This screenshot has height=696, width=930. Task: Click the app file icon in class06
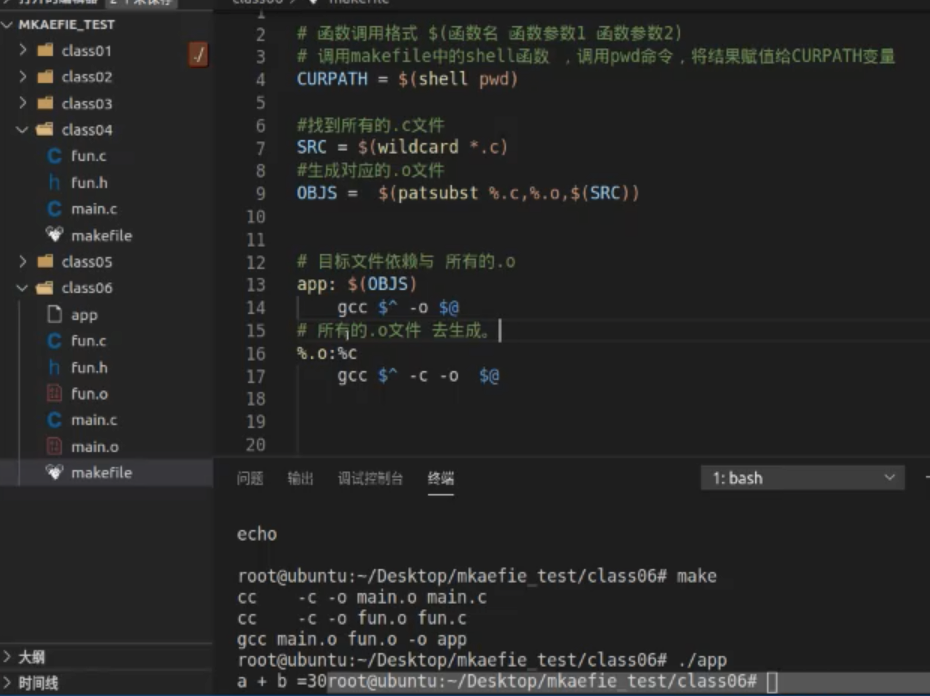click(x=54, y=314)
